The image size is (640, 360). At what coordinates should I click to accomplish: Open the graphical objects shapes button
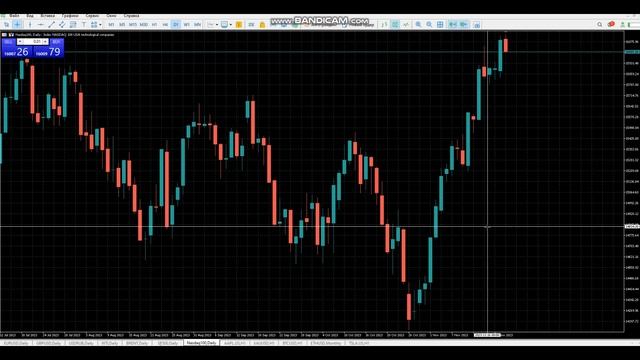[x=94, y=25]
